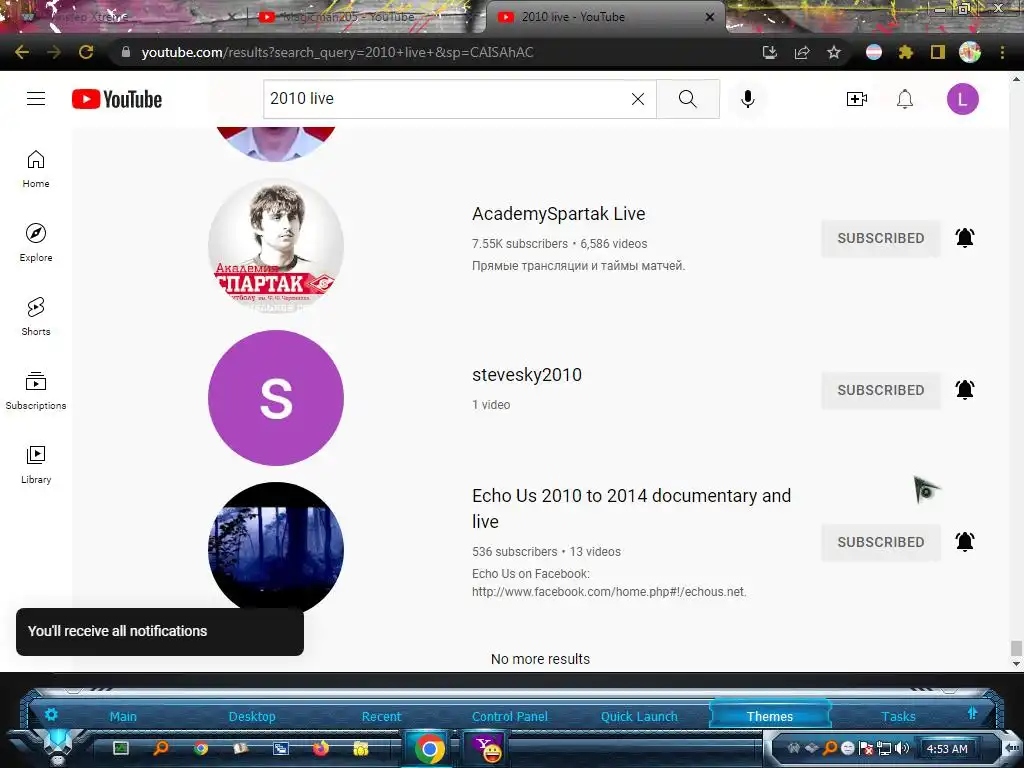Run search with the magnifier button

[688, 99]
